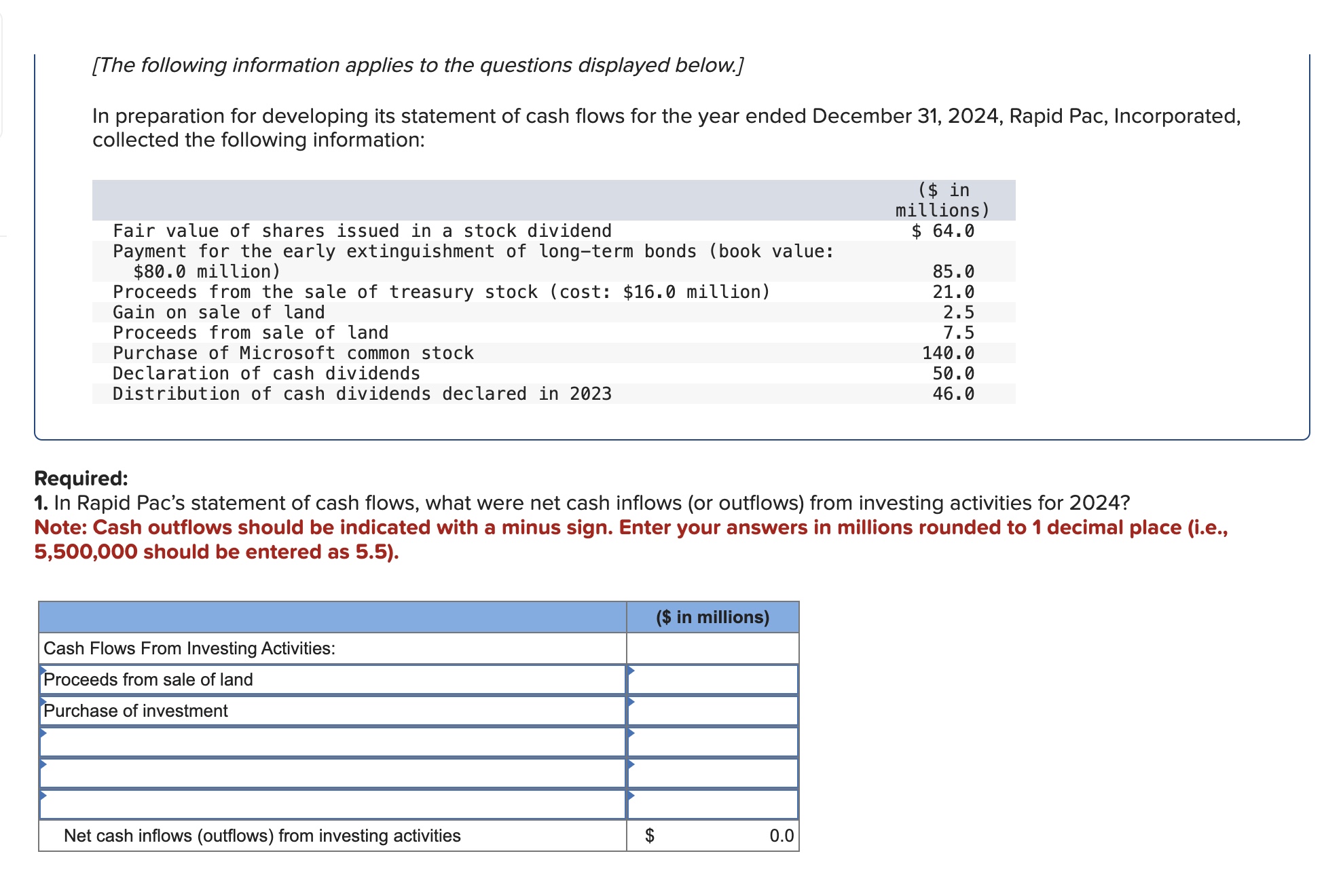Viewport: 1324px width, 896px height.
Task: Click the last blank amount field above the total
Action: click(x=712, y=804)
